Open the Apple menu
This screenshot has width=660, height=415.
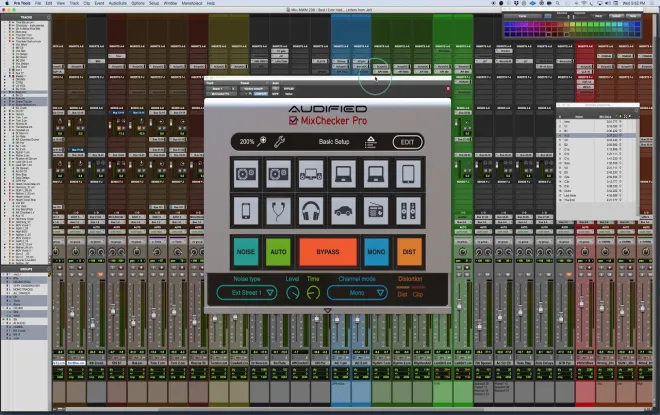7,3
